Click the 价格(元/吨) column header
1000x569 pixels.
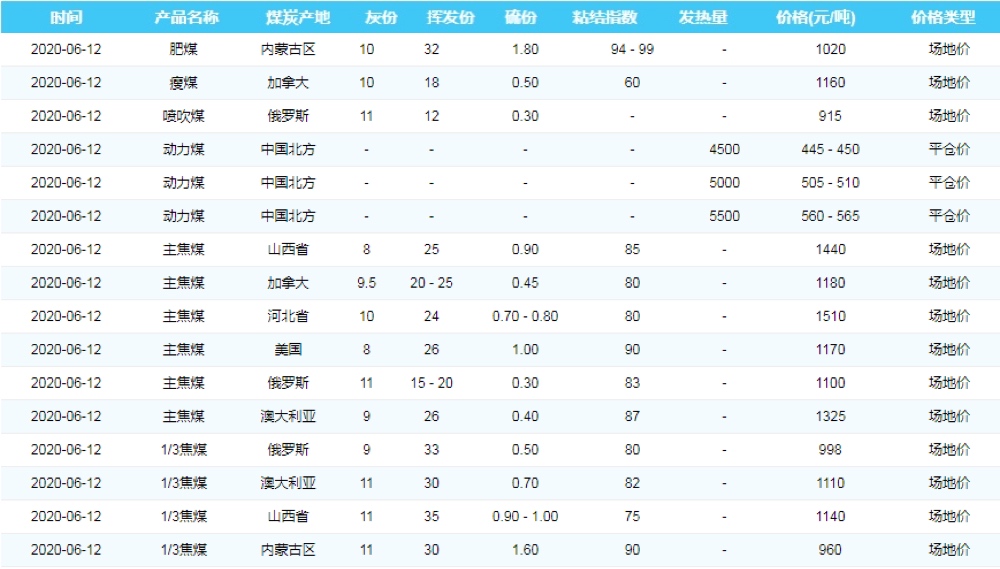(816, 18)
